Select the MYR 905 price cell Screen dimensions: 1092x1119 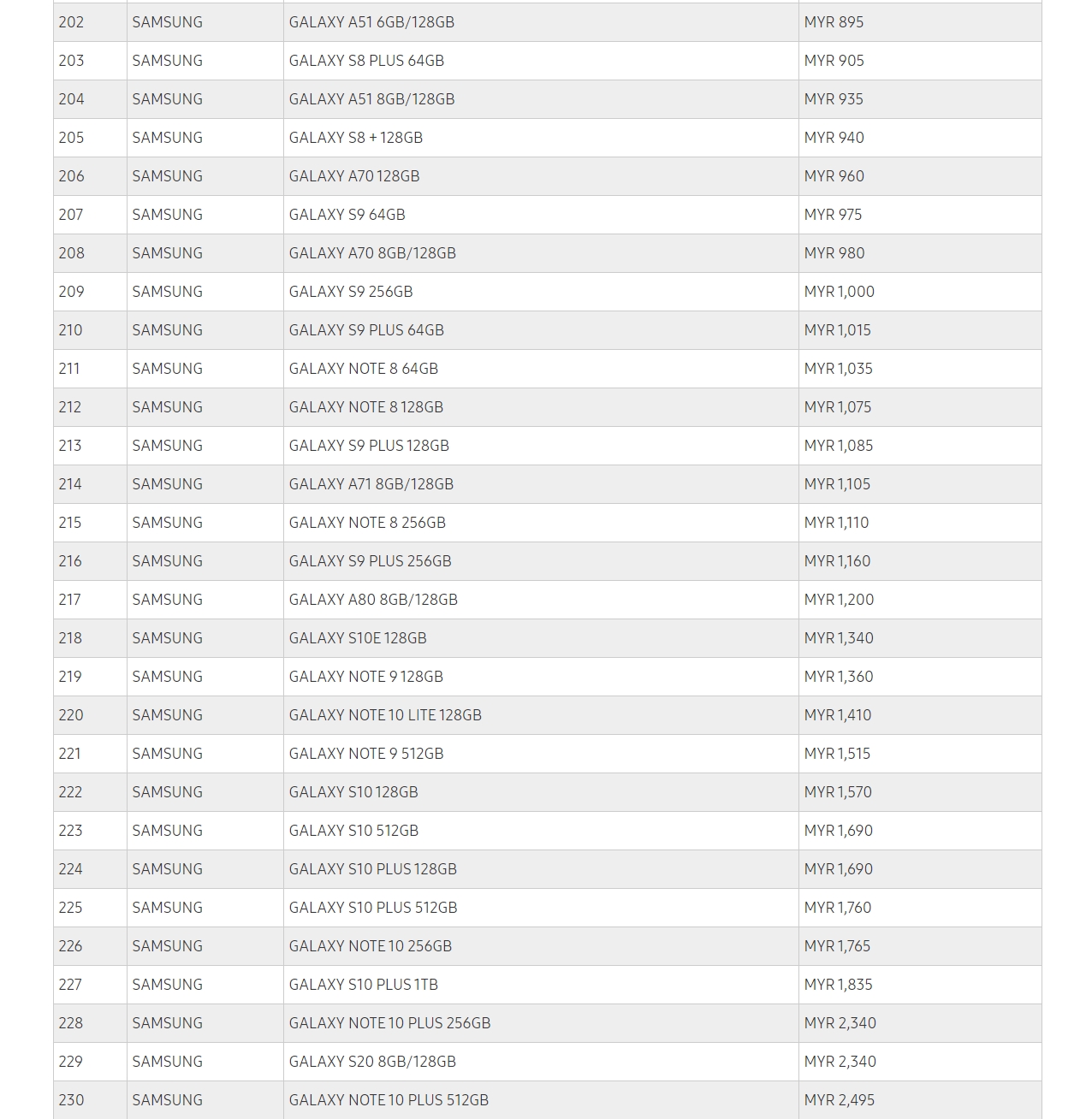[834, 61]
